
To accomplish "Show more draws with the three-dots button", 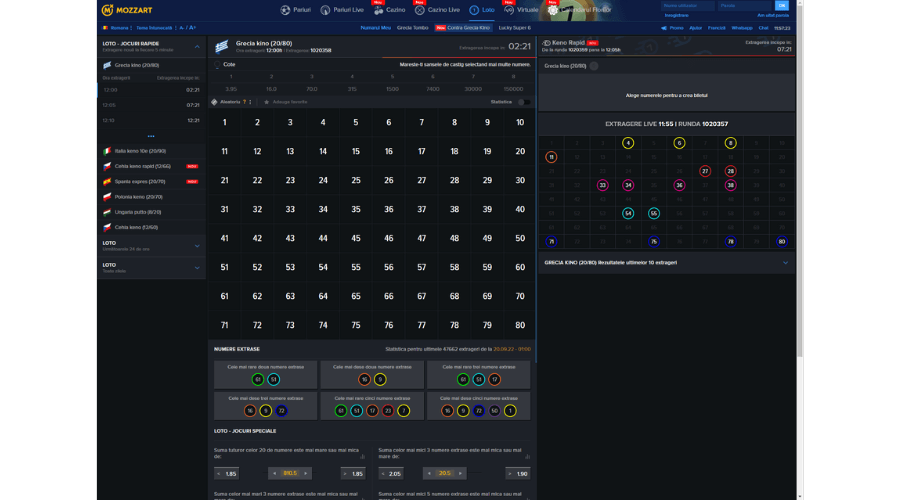I will point(151,136).
